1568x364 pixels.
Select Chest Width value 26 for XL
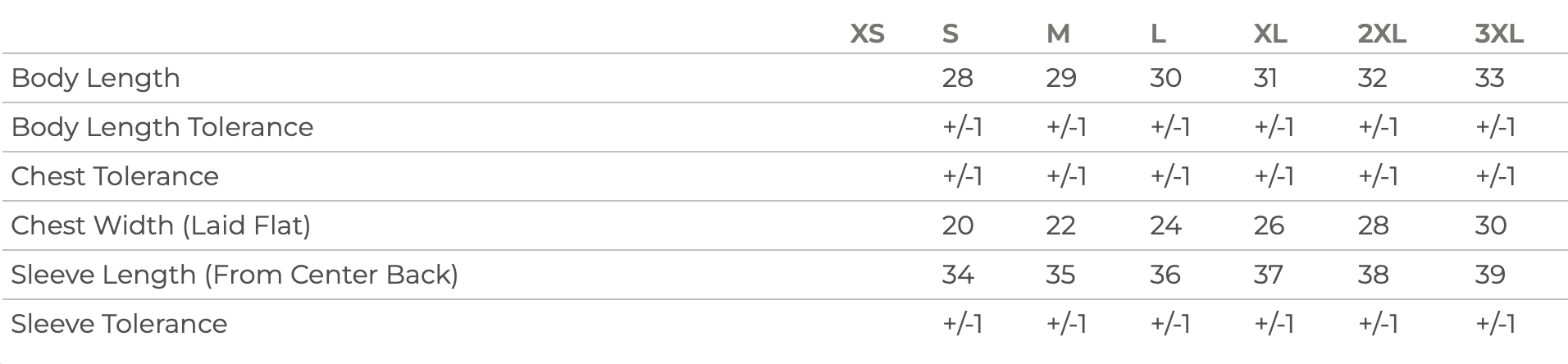[1269, 225]
